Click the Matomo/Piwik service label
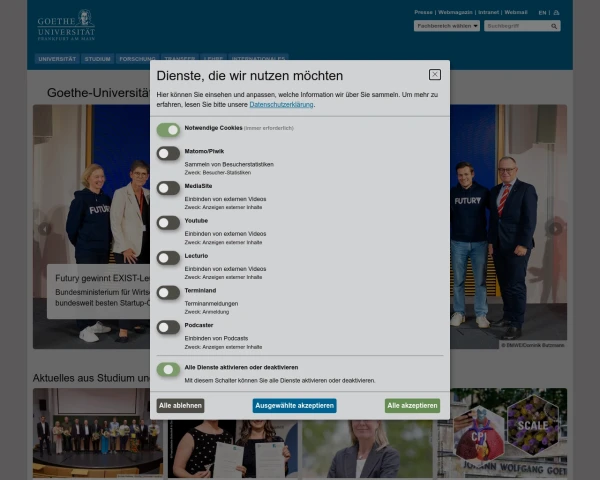This screenshot has height=480, width=600. click(204, 151)
